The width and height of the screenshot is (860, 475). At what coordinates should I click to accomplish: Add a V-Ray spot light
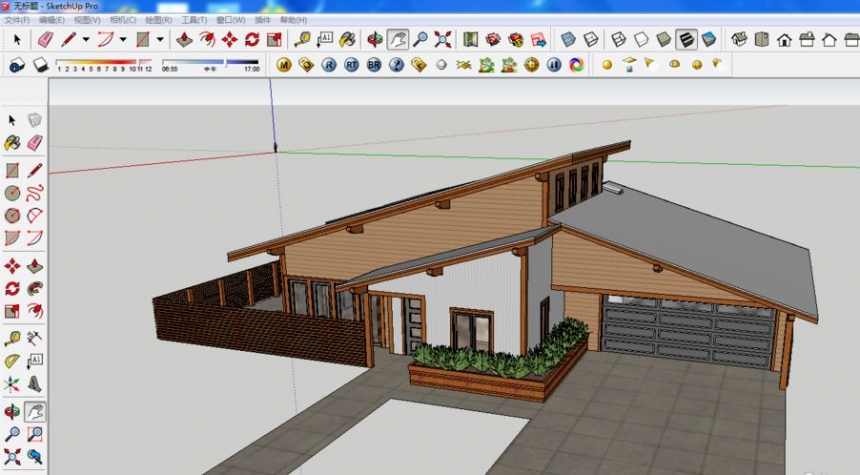coord(651,64)
